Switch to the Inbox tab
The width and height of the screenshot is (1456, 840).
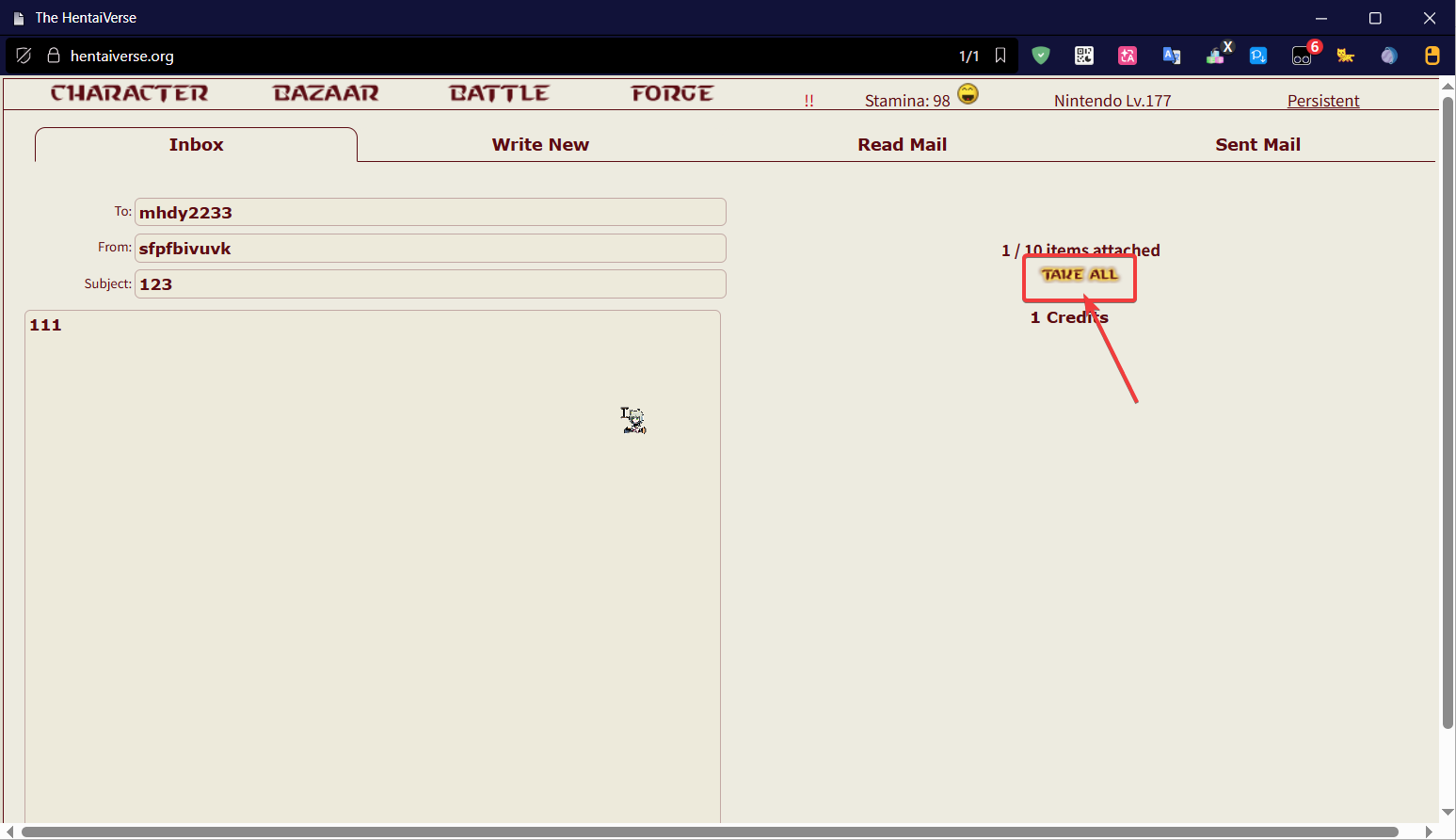[196, 144]
